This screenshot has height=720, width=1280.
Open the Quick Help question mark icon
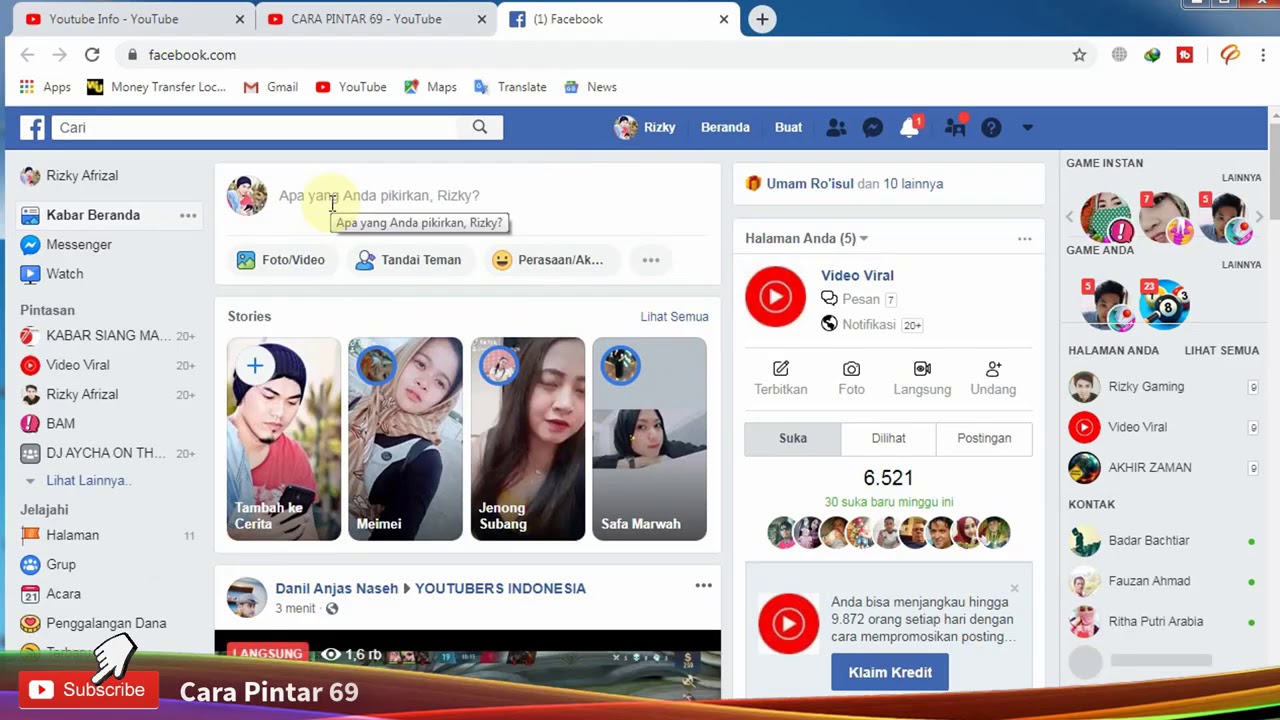point(991,127)
